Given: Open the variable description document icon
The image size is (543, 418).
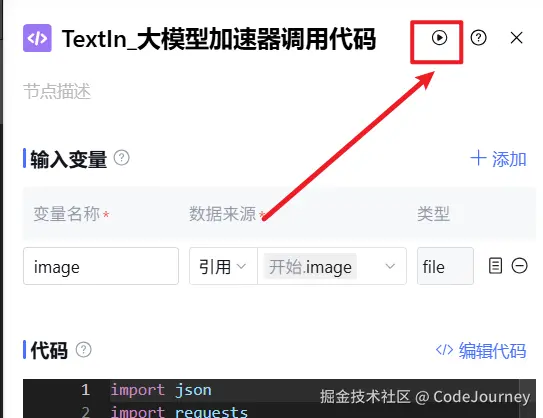Looking at the screenshot, I should pyautogui.click(x=495, y=266).
